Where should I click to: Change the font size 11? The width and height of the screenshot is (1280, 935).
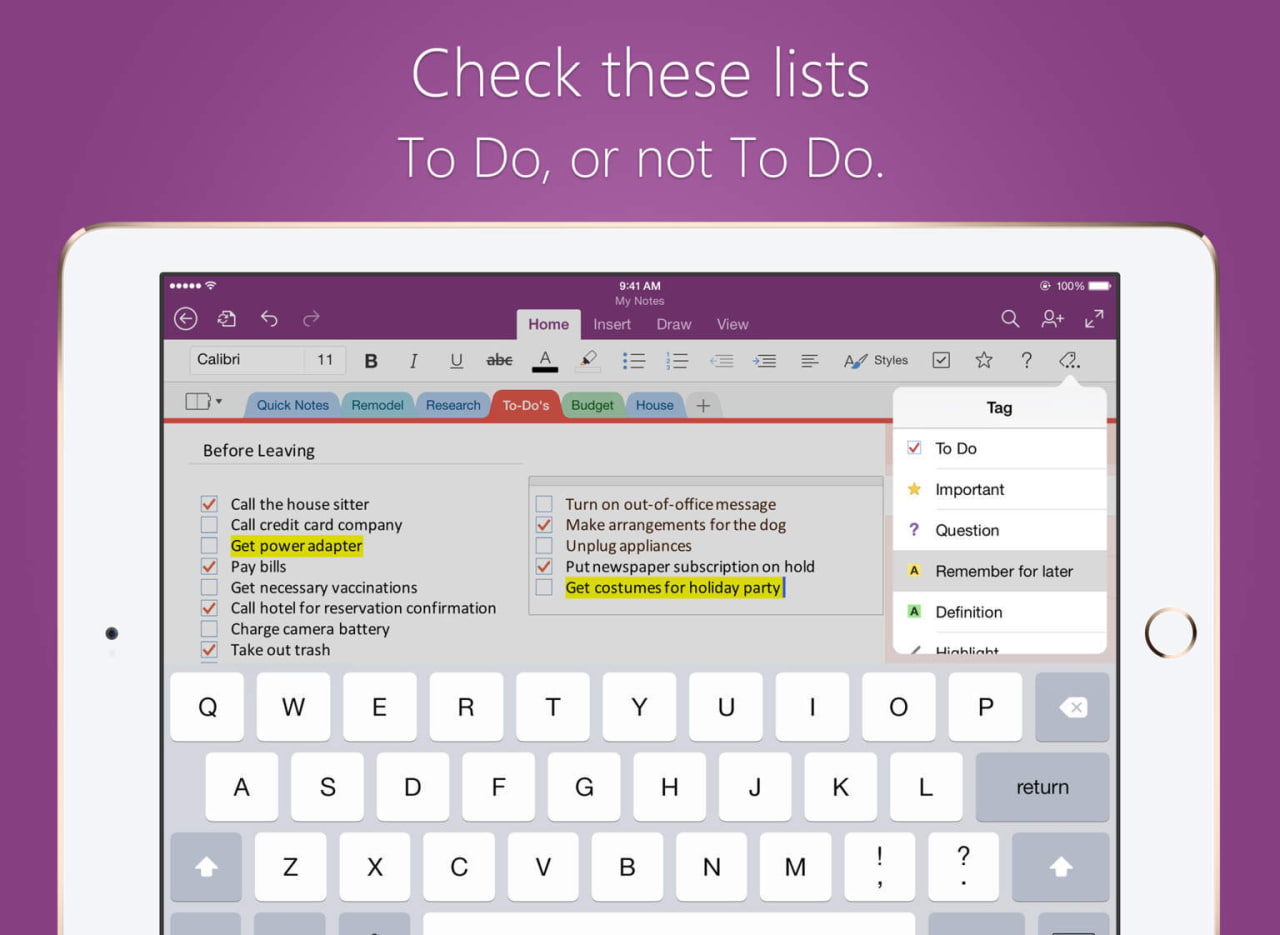click(x=325, y=360)
